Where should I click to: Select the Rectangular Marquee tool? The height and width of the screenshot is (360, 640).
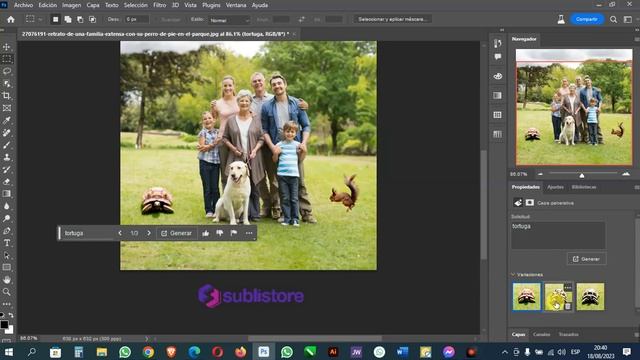7,59
